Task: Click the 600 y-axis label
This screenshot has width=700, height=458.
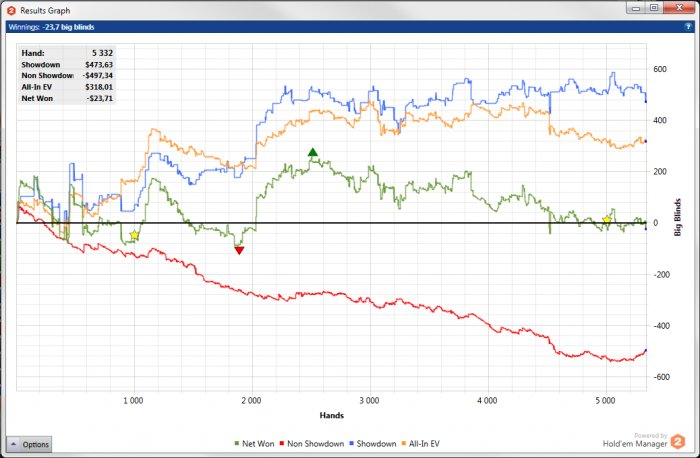Action: (660, 69)
